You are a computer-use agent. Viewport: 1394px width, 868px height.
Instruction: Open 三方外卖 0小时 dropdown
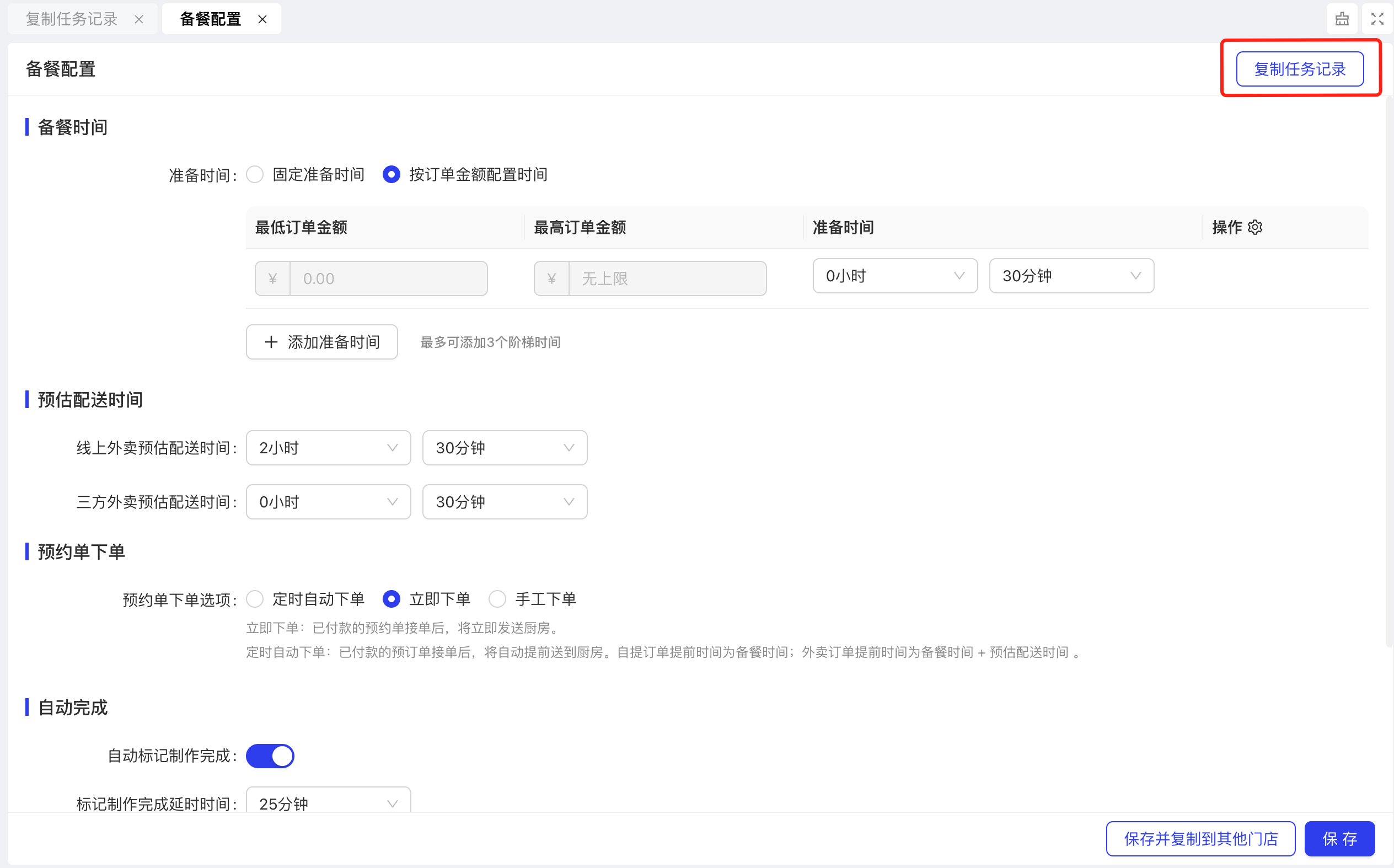tap(328, 502)
